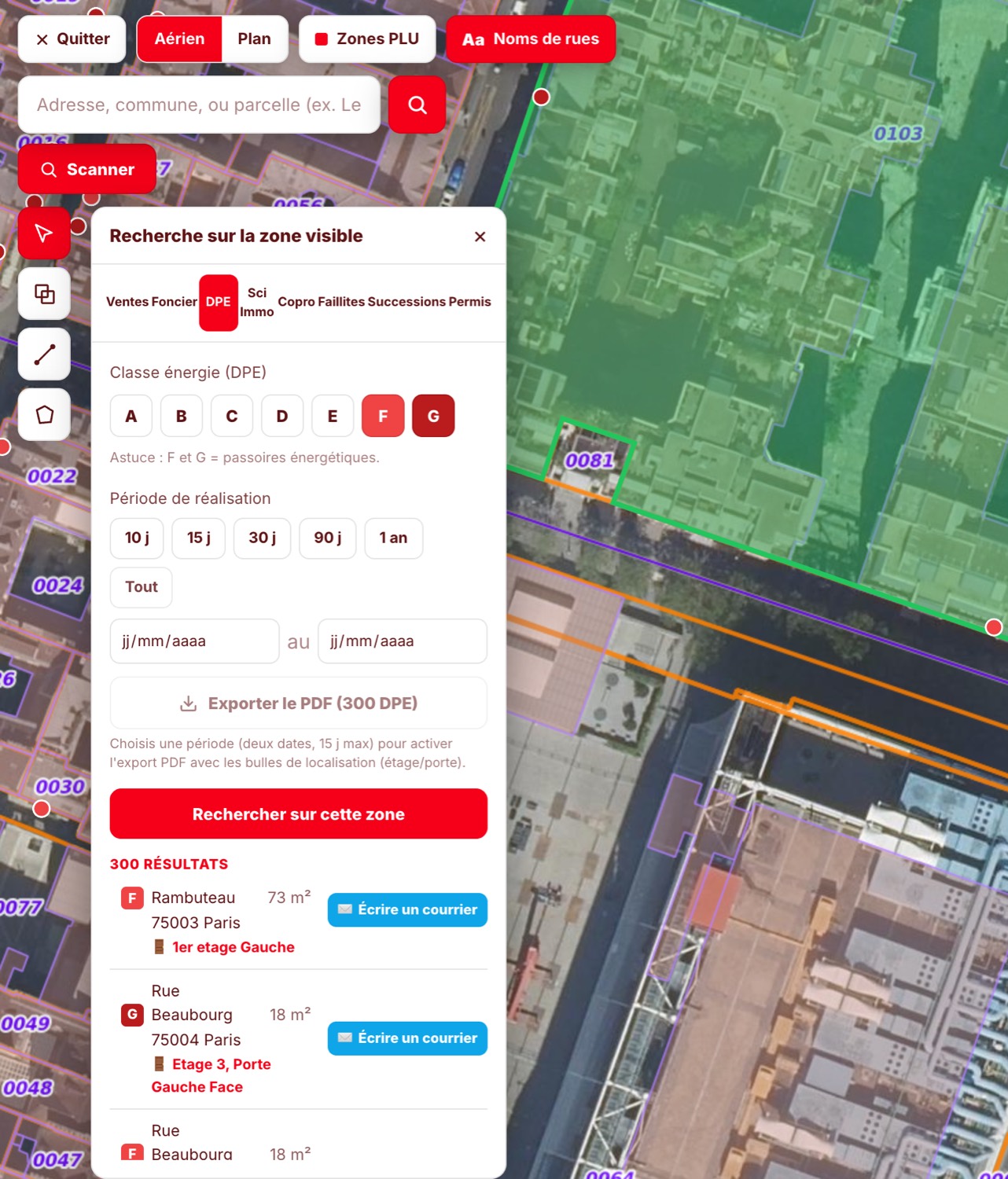
Task: Switch map to Plan view
Action: pos(254,39)
